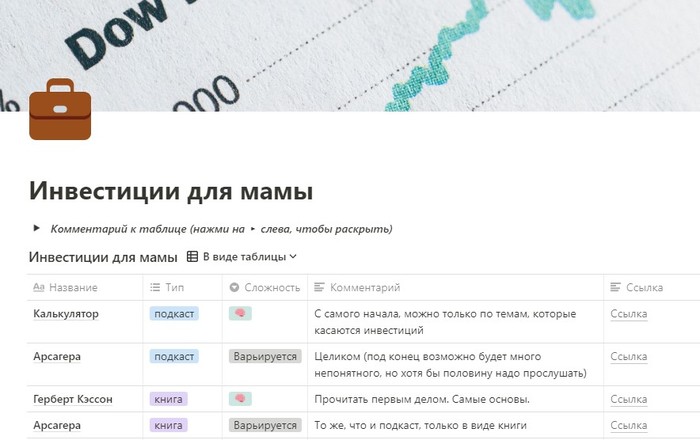Click подкаст tag in Арсагера row

(174, 357)
